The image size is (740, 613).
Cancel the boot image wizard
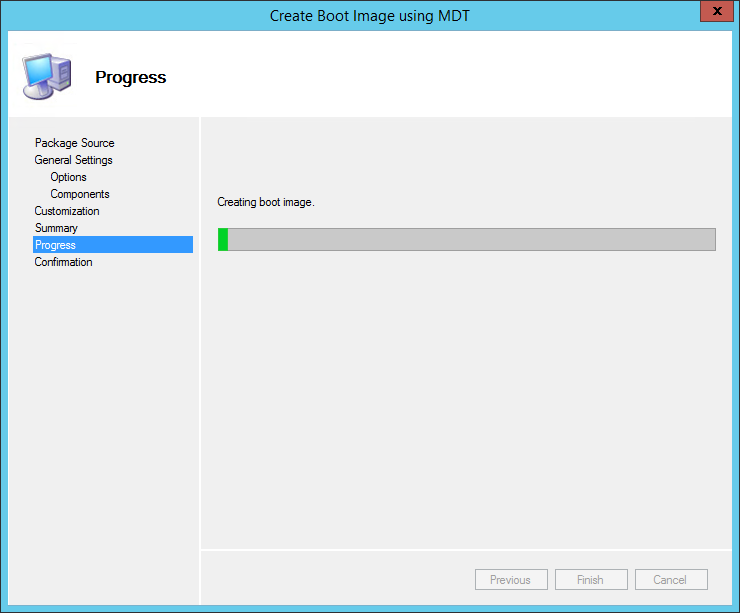(671, 579)
